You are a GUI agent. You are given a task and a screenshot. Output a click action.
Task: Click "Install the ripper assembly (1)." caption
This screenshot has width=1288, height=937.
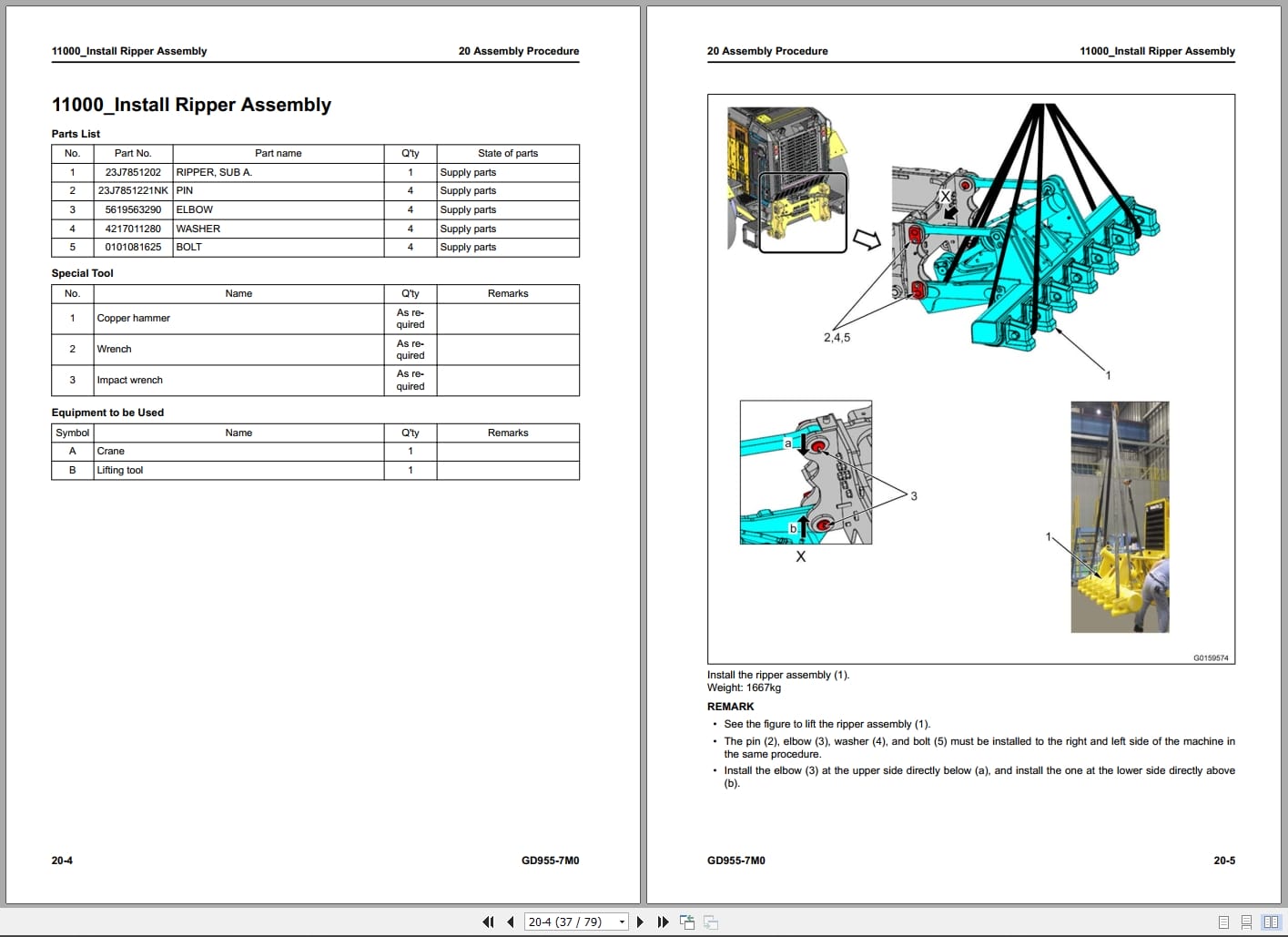click(778, 675)
